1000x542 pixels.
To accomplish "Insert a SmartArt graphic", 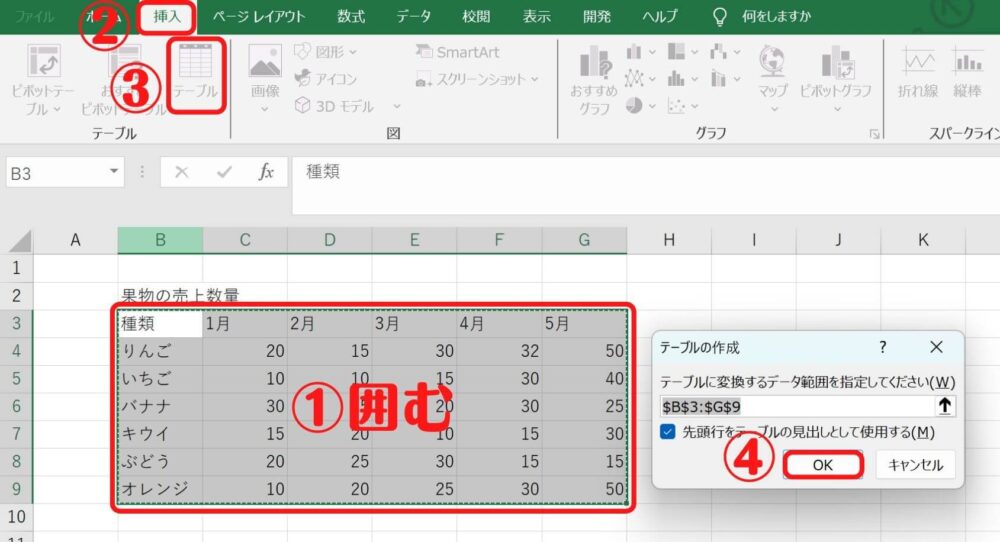I will pyautogui.click(x=458, y=52).
